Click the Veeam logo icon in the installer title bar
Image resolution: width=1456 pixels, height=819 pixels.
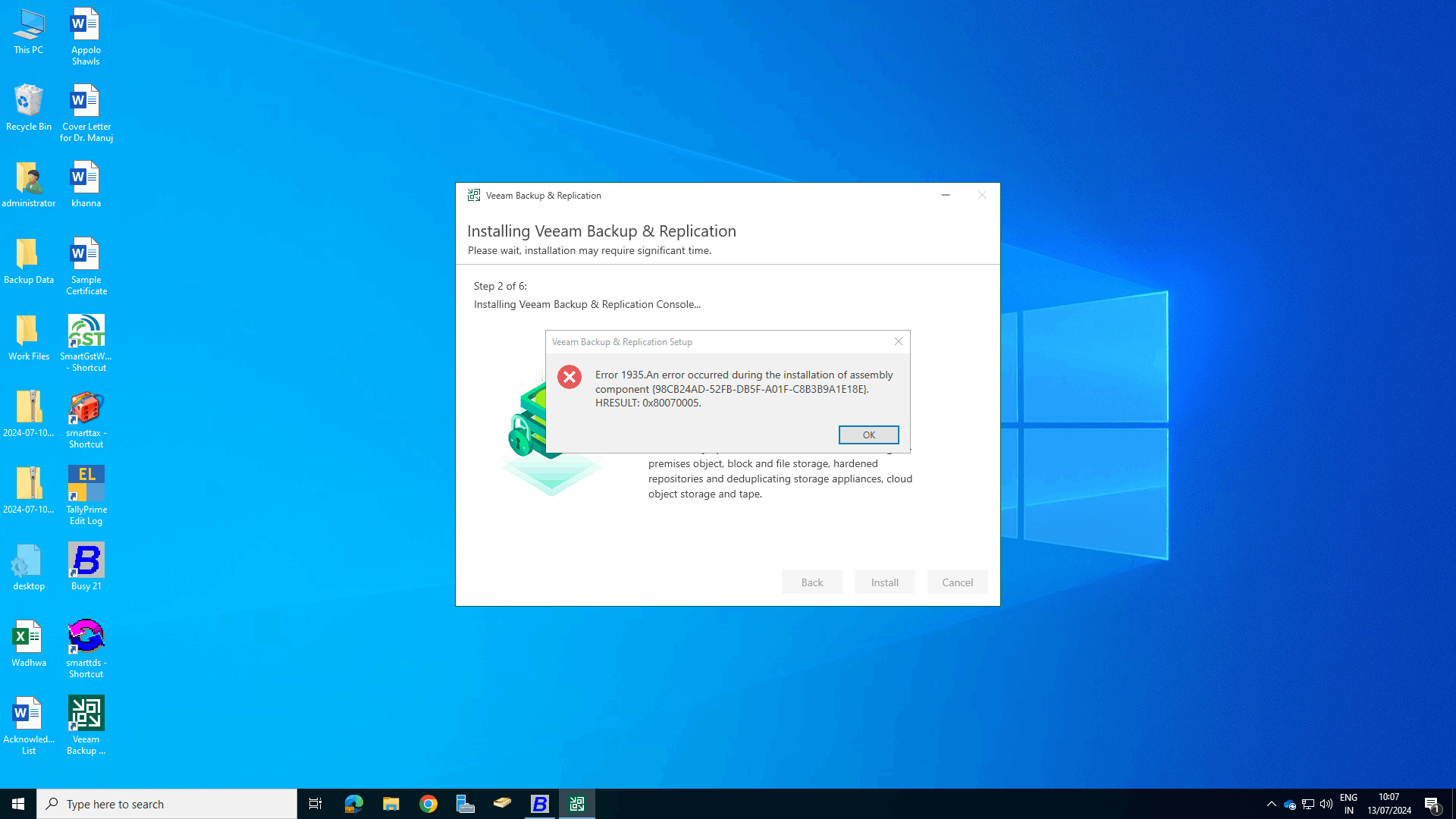tap(474, 195)
